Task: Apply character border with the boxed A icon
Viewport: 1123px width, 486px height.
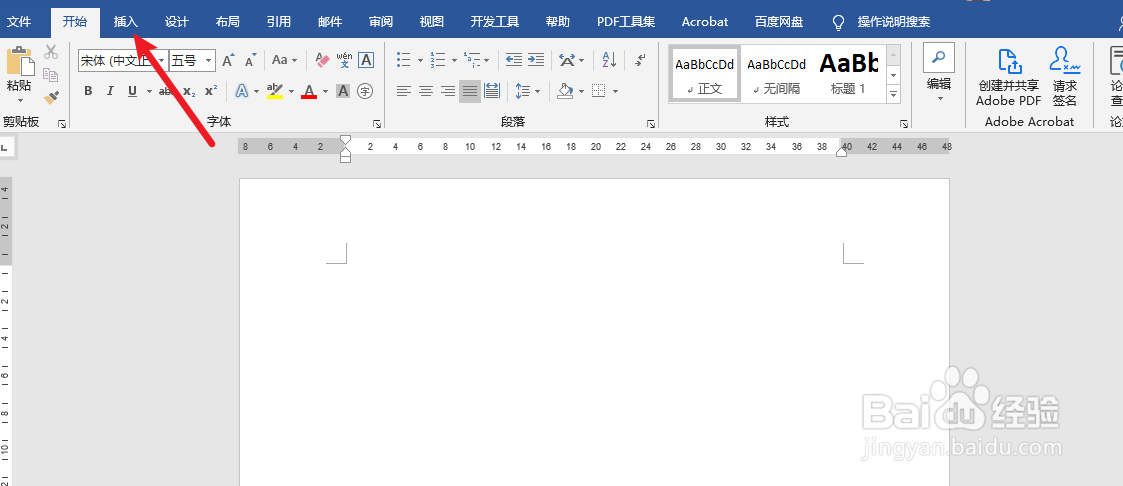Action: 366,60
